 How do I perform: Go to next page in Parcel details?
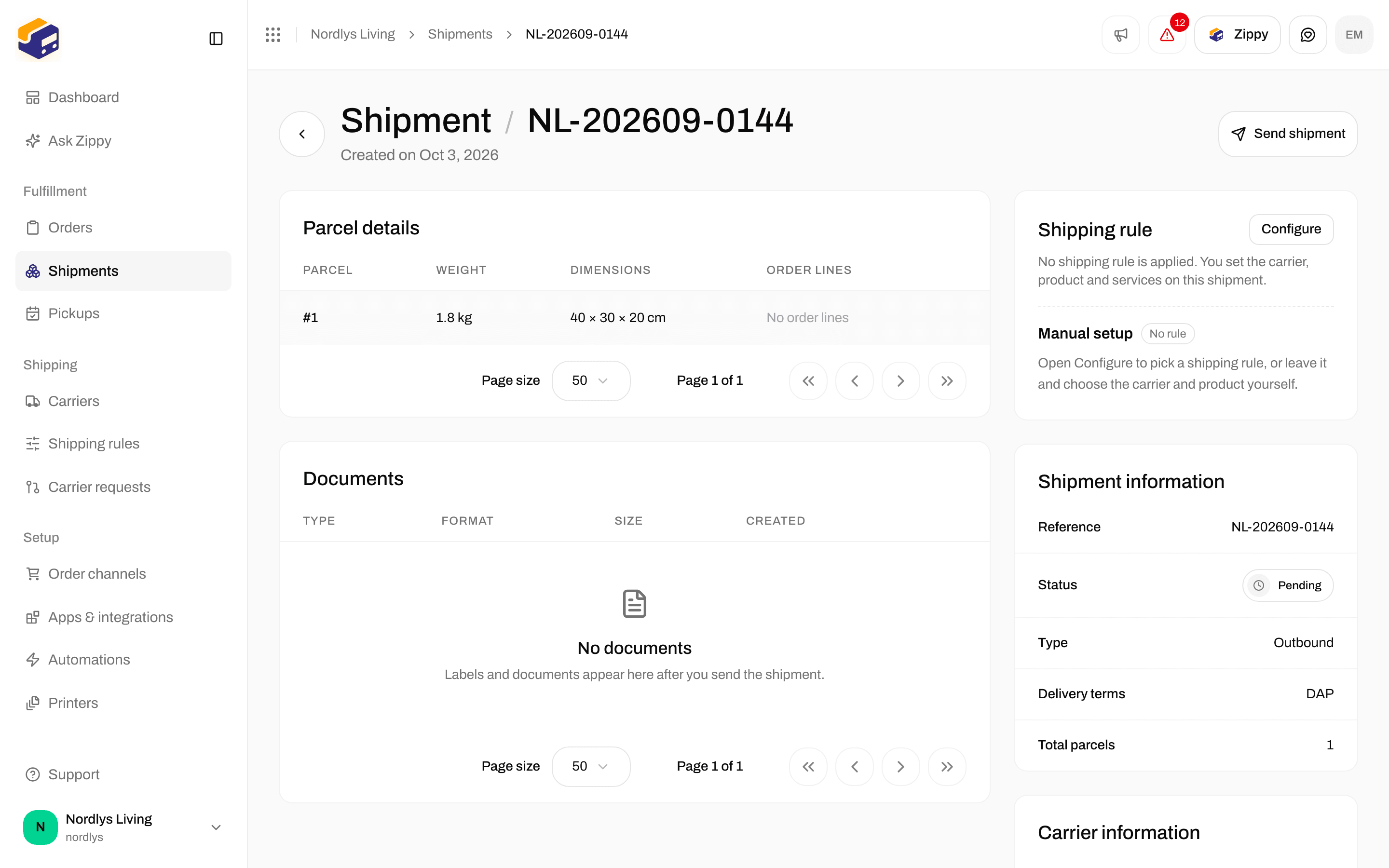(900, 380)
